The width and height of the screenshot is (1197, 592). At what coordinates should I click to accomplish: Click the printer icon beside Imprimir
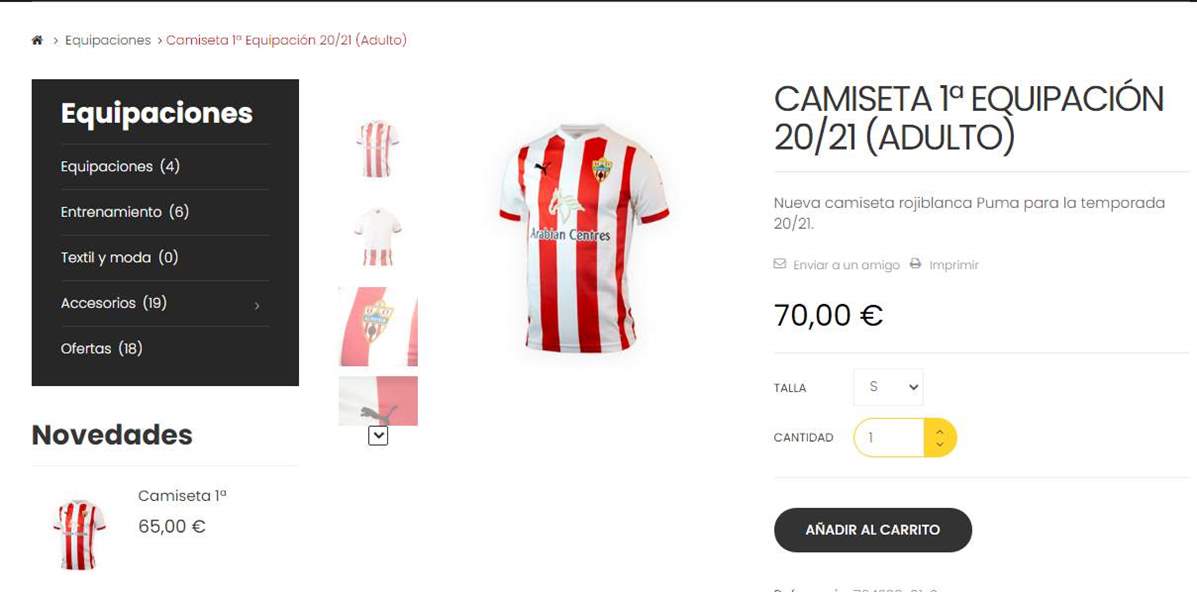tap(915, 264)
